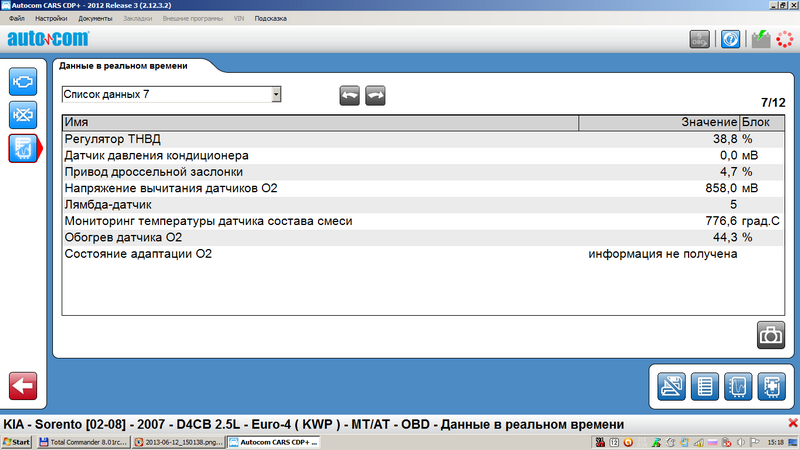Switch to 2013-06-12_150138.png taskbar button
Screen dimensions: 800x450
179,442
